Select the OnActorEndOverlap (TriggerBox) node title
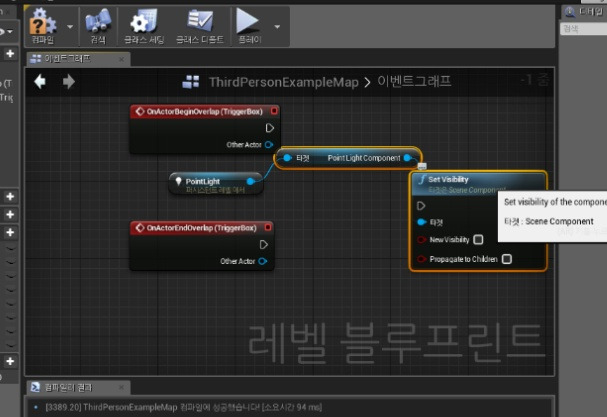 pyautogui.click(x=202, y=228)
